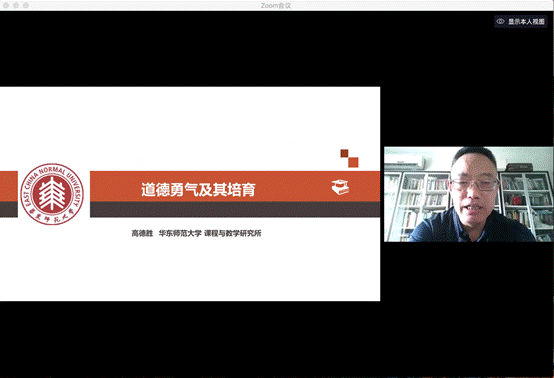Image resolution: width=554 pixels, height=378 pixels.
Task: Click the 课程与教学研究所 text on the slide
Action: (233, 233)
